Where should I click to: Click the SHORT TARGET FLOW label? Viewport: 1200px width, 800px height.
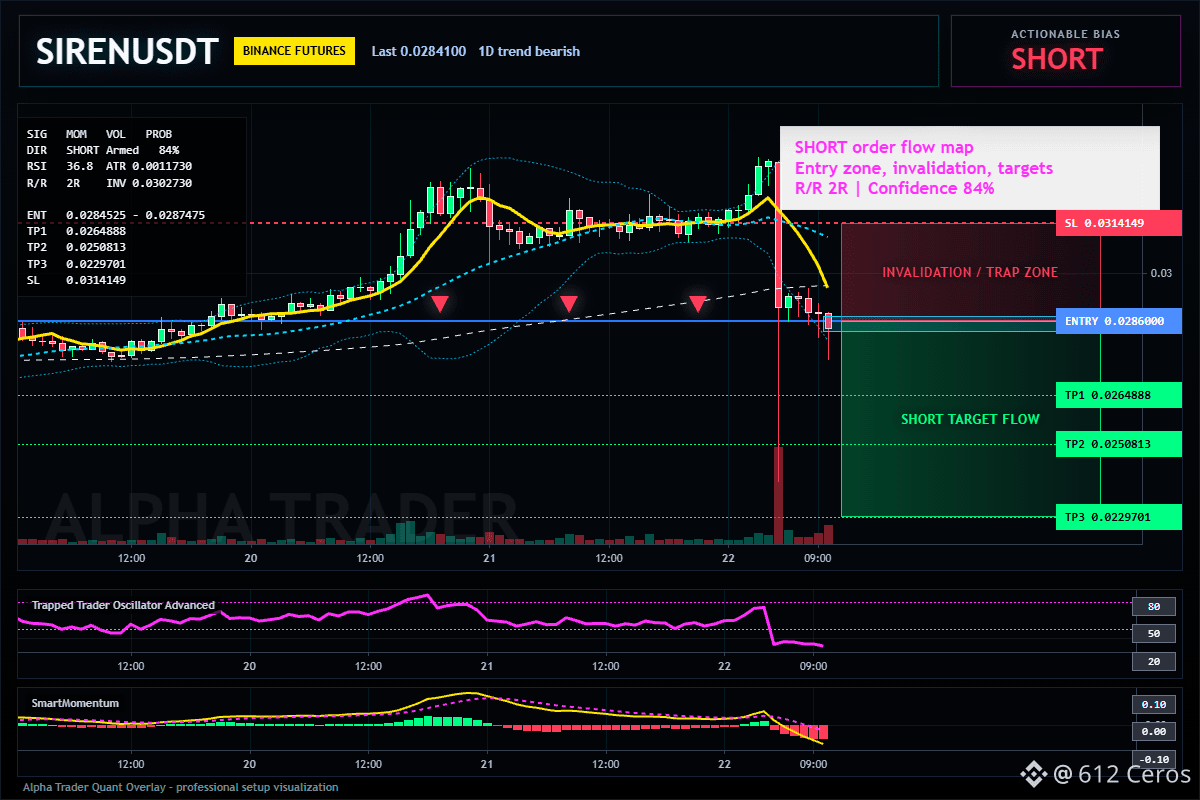970,419
